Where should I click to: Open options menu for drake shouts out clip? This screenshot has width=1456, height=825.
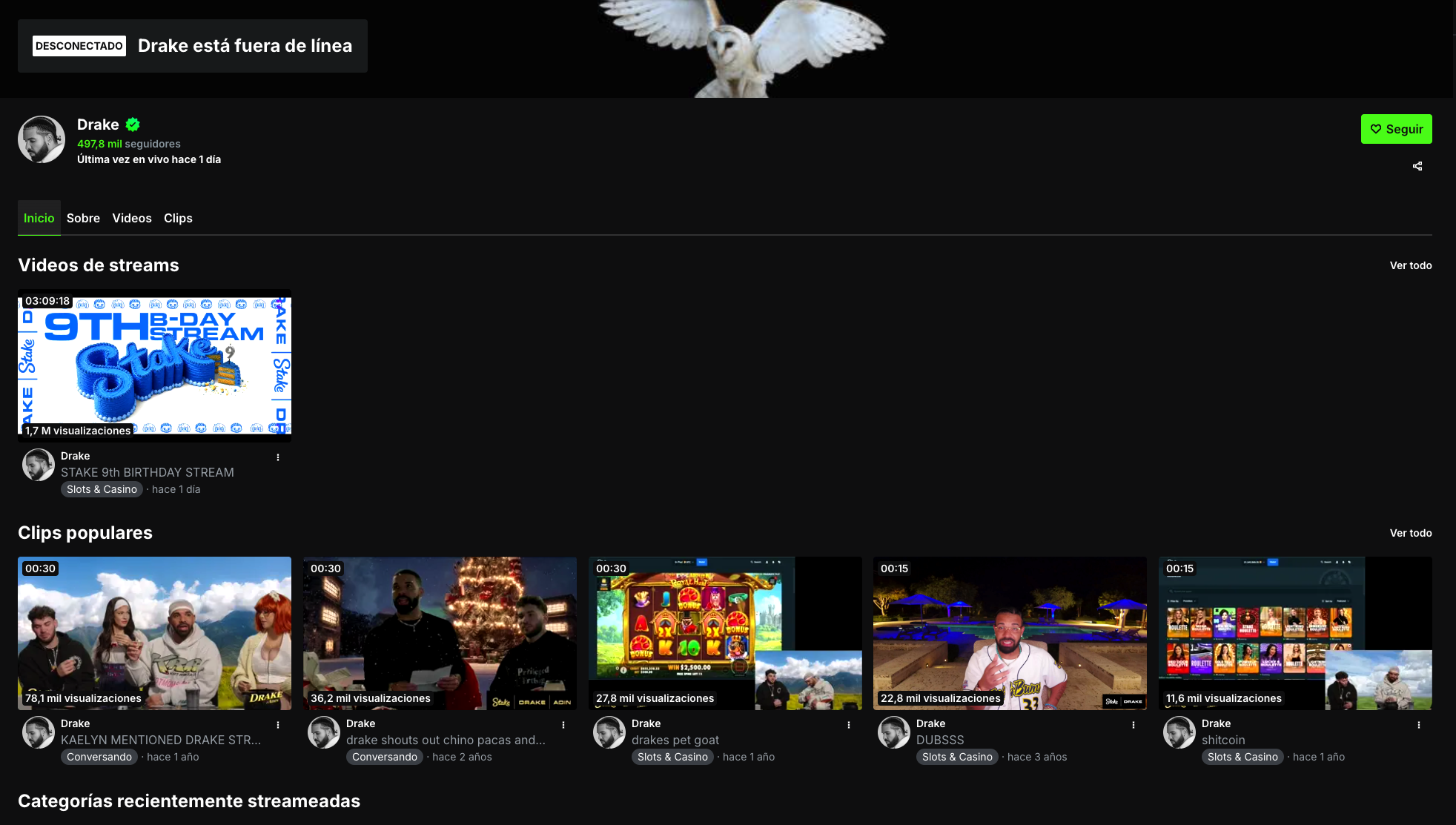coord(563,725)
